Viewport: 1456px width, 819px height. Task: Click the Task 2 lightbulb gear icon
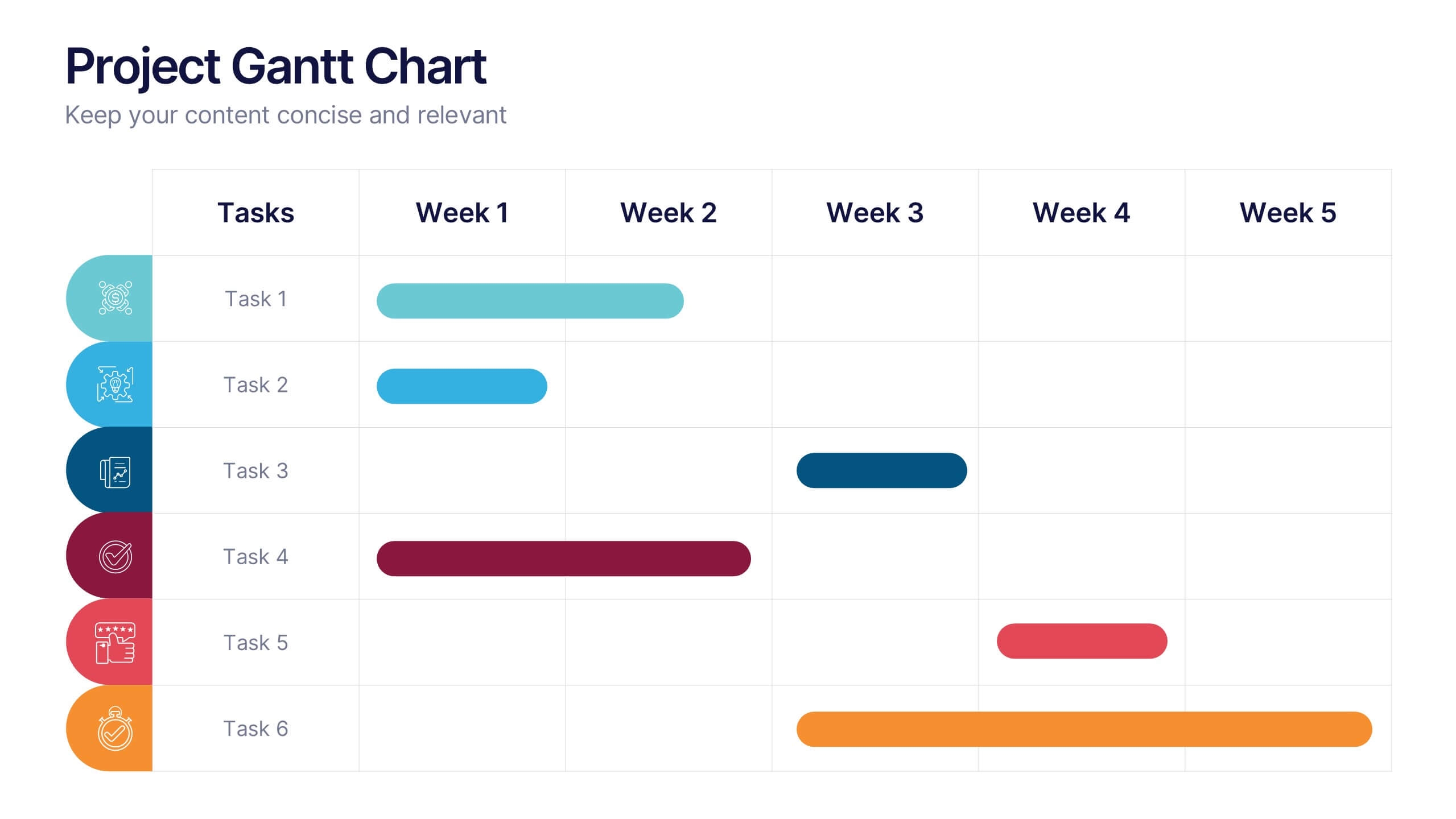pos(116,384)
